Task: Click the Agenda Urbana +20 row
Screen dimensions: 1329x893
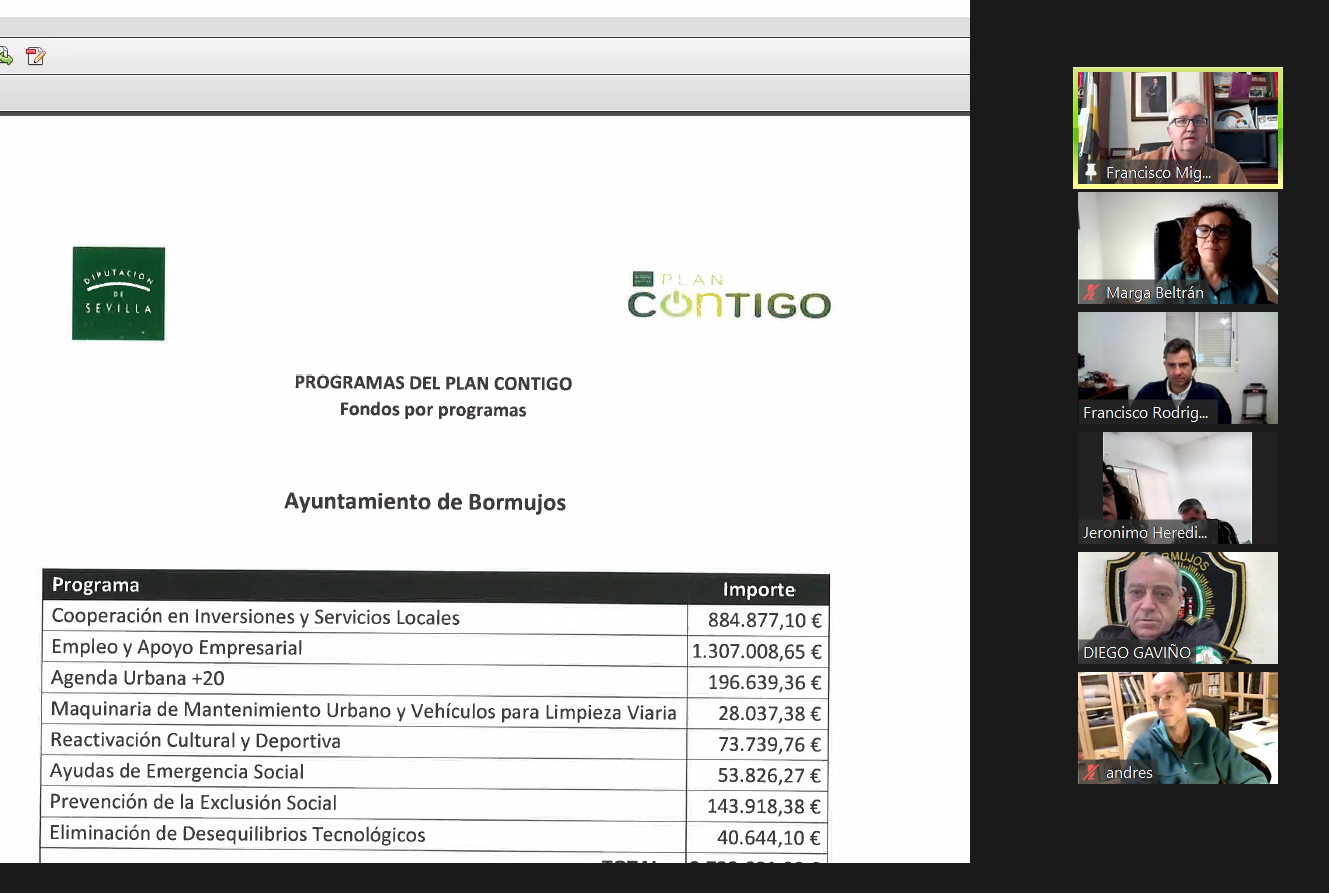Action: point(138,679)
